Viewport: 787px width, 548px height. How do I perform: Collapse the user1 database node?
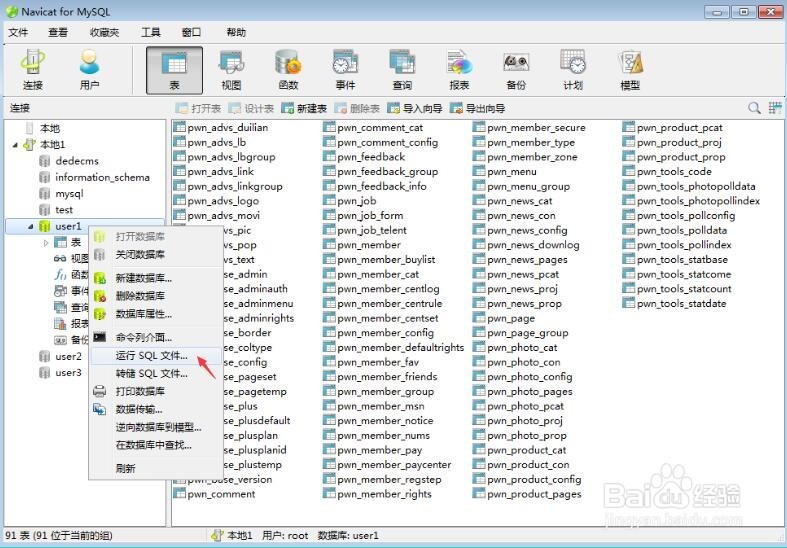31,227
